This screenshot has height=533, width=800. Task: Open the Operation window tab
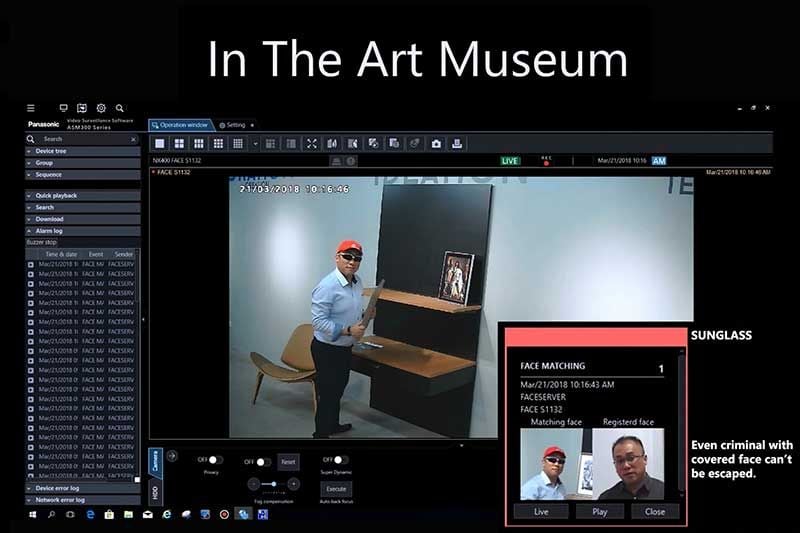(x=180, y=125)
